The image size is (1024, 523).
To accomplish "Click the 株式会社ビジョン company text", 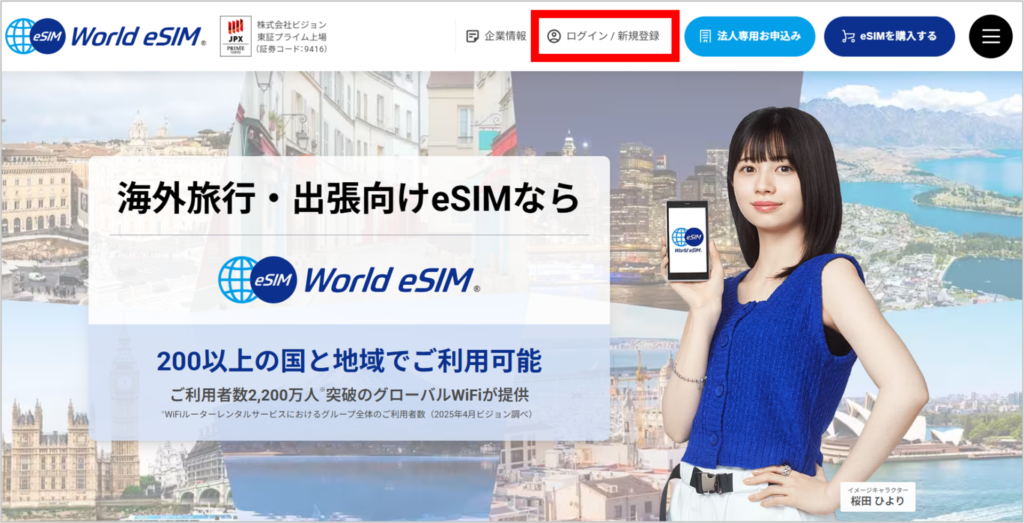I will (292, 25).
